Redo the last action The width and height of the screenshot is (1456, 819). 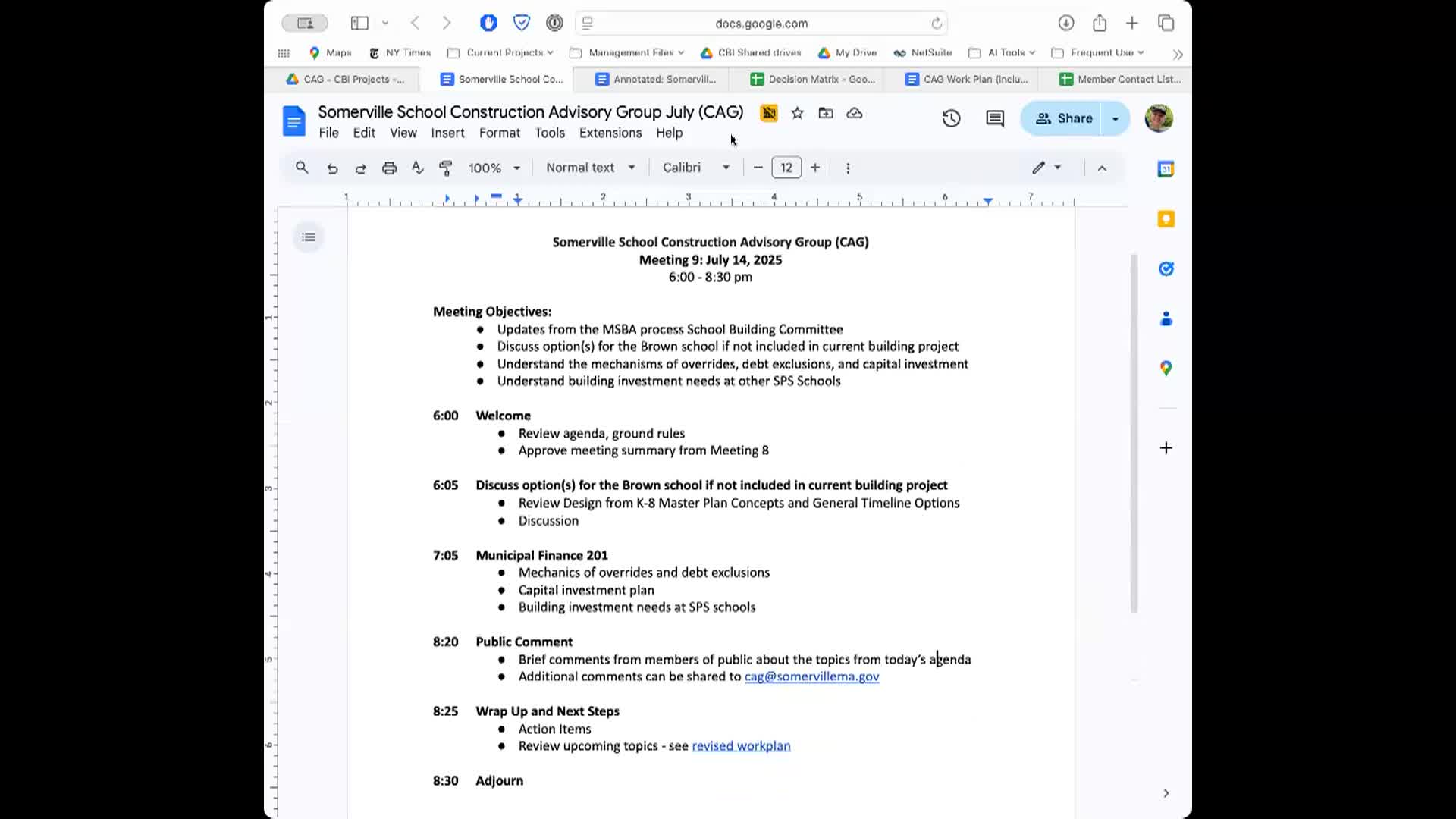tap(361, 168)
